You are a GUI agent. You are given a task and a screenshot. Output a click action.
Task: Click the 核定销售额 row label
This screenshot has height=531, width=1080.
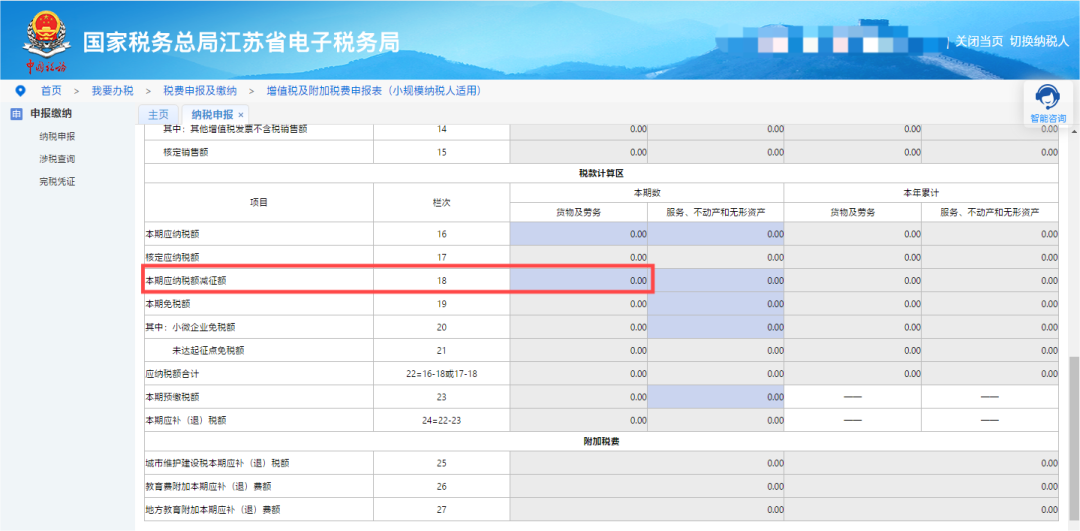pyautogui.click(x=185, y=152)
